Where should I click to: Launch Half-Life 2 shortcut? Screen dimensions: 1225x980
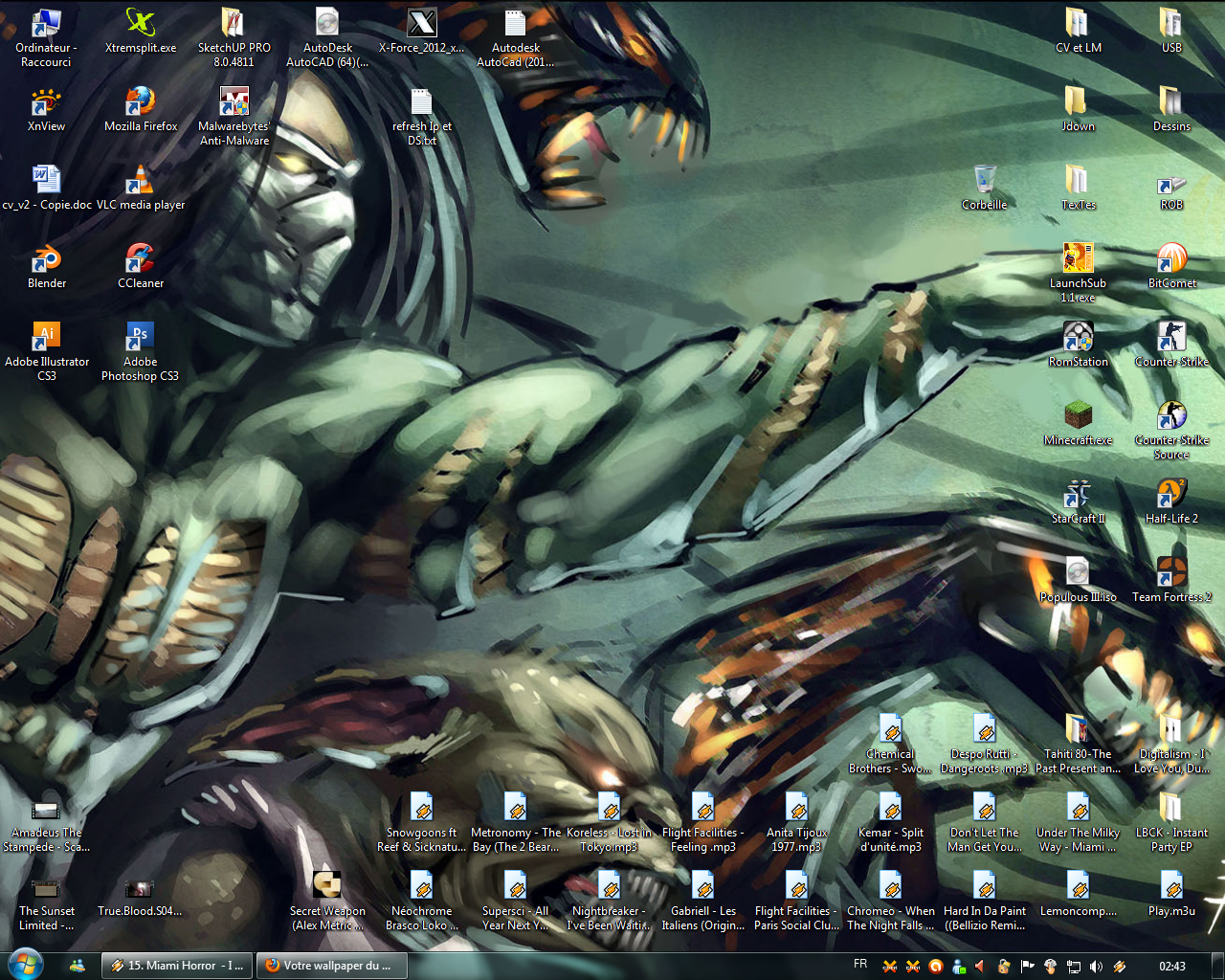pyautogui.click(x=1171, y=502)
